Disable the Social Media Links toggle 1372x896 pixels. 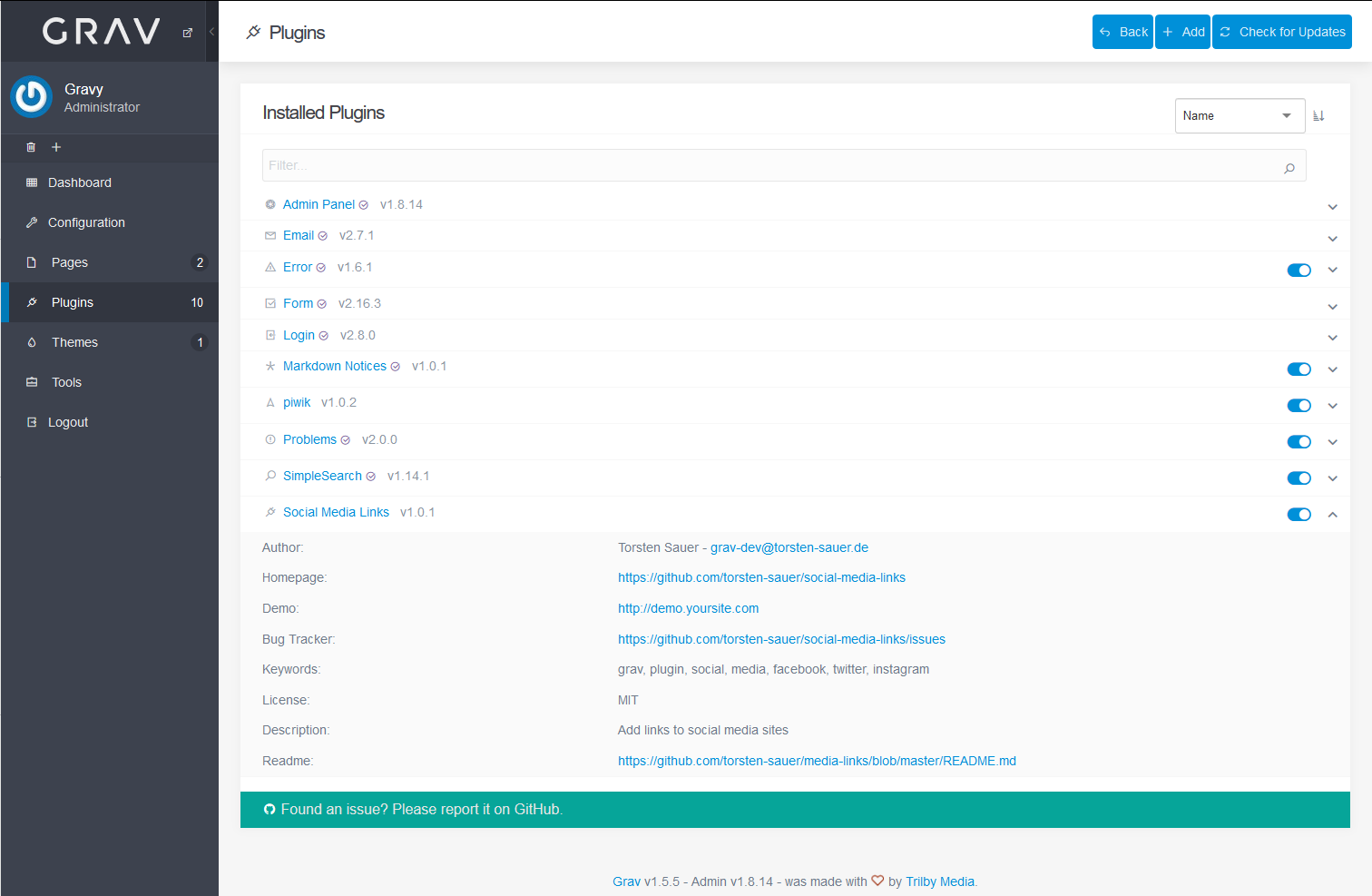coord(1299,515)
